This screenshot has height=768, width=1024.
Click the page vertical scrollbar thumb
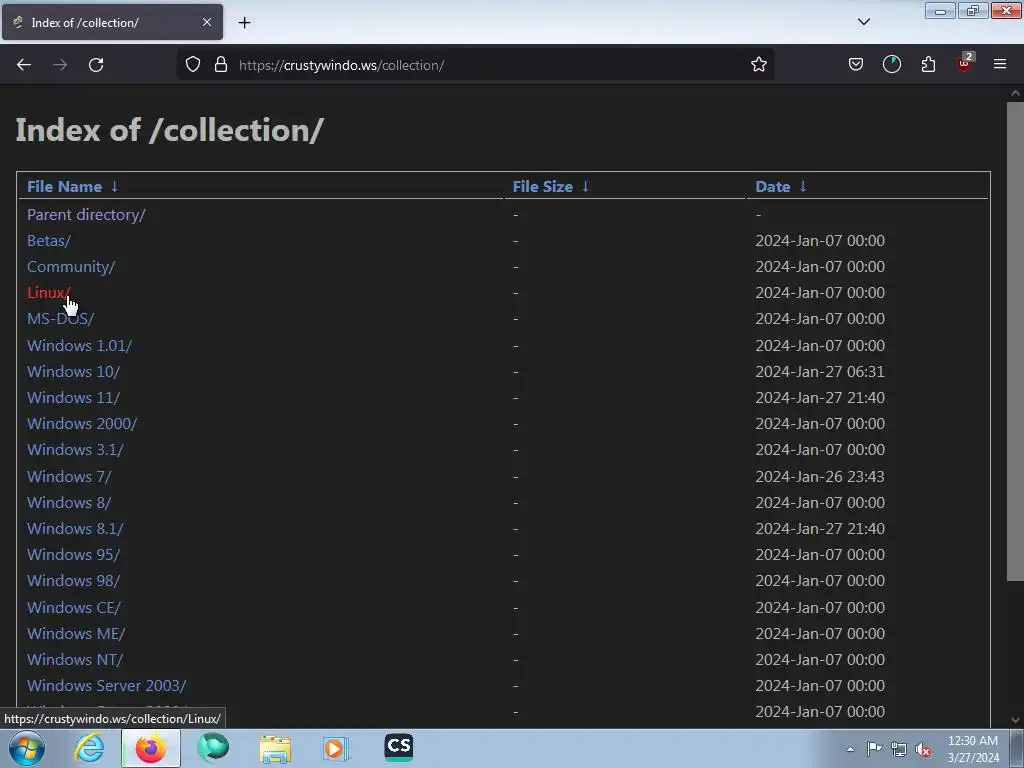(x=1015, y=341)
